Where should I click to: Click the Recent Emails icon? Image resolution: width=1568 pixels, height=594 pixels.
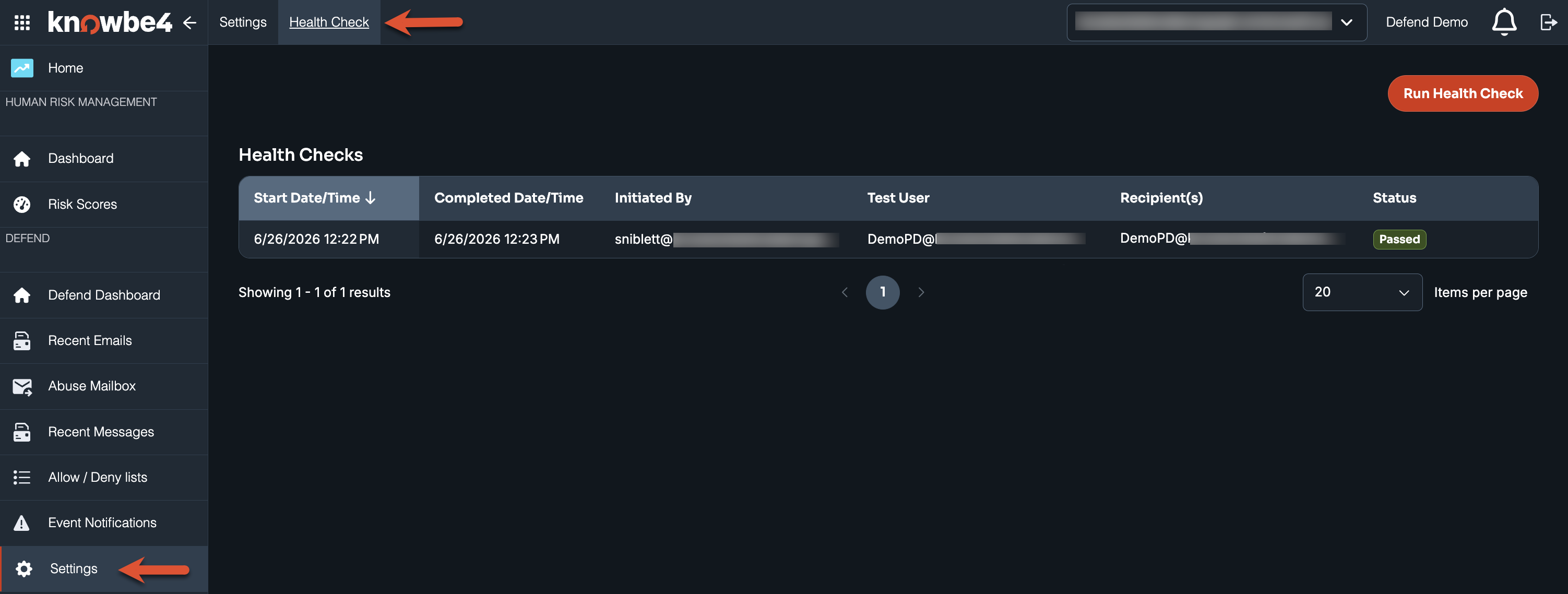[x=22, y=341]
